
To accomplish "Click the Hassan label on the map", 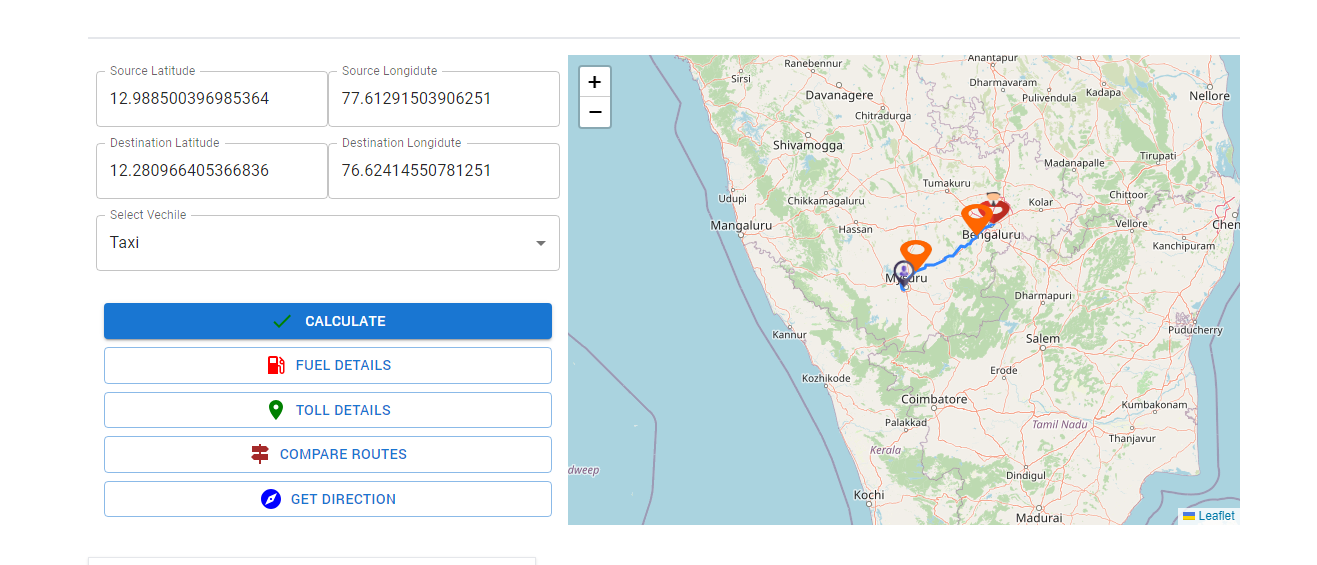I will [855, 229].
